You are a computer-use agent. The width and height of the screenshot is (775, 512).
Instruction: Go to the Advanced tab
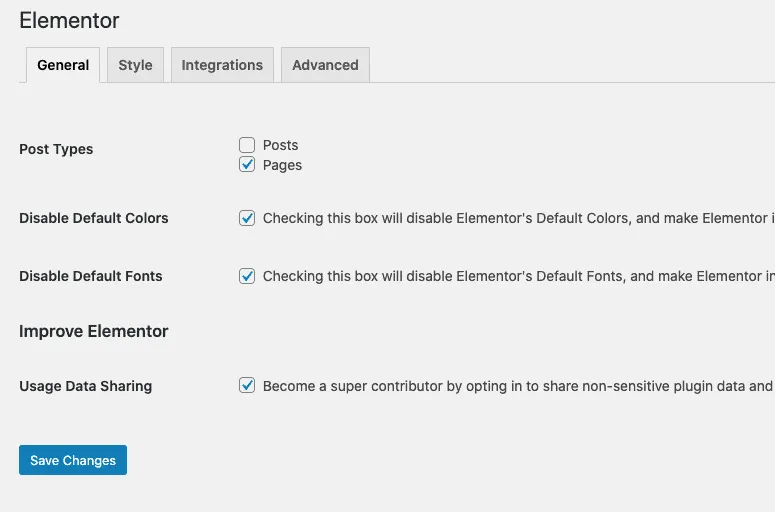(x=325, y=65)
